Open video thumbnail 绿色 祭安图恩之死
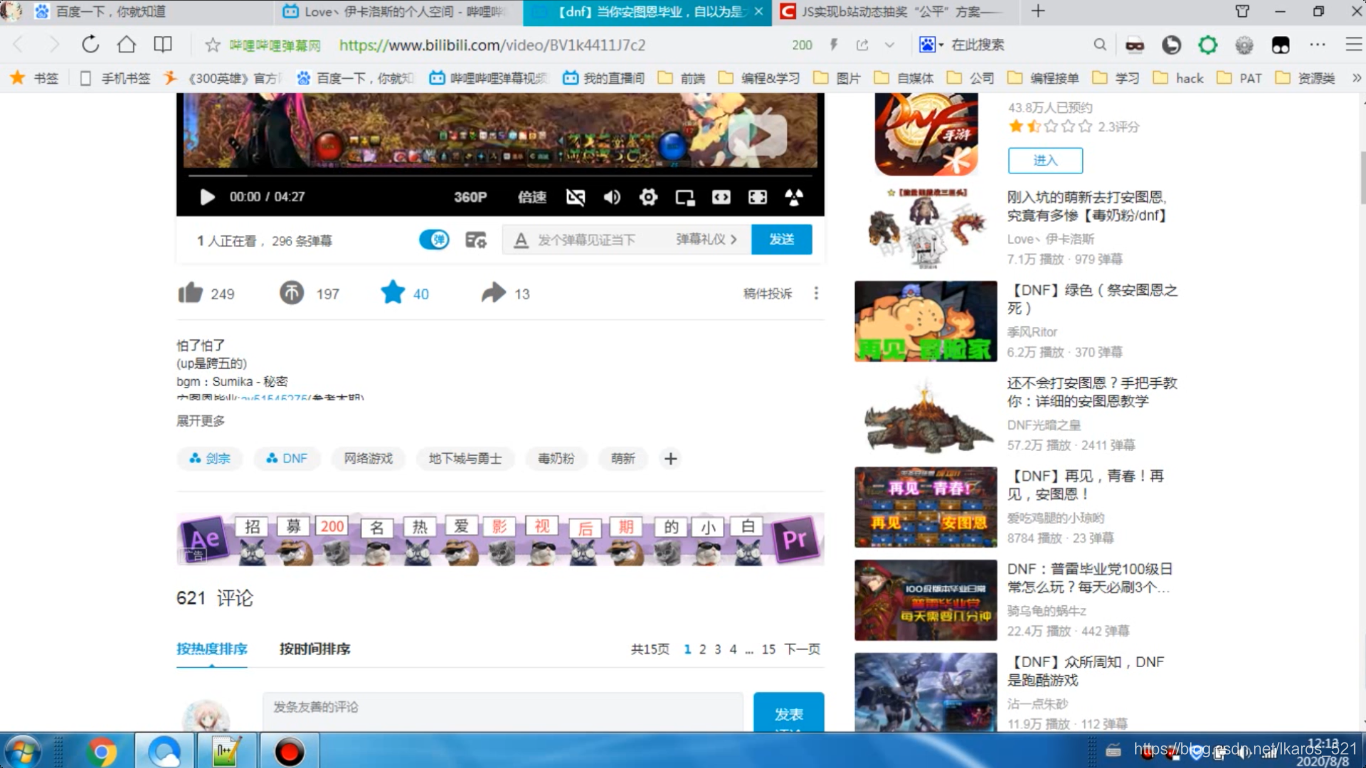 (x=926, y=321)
